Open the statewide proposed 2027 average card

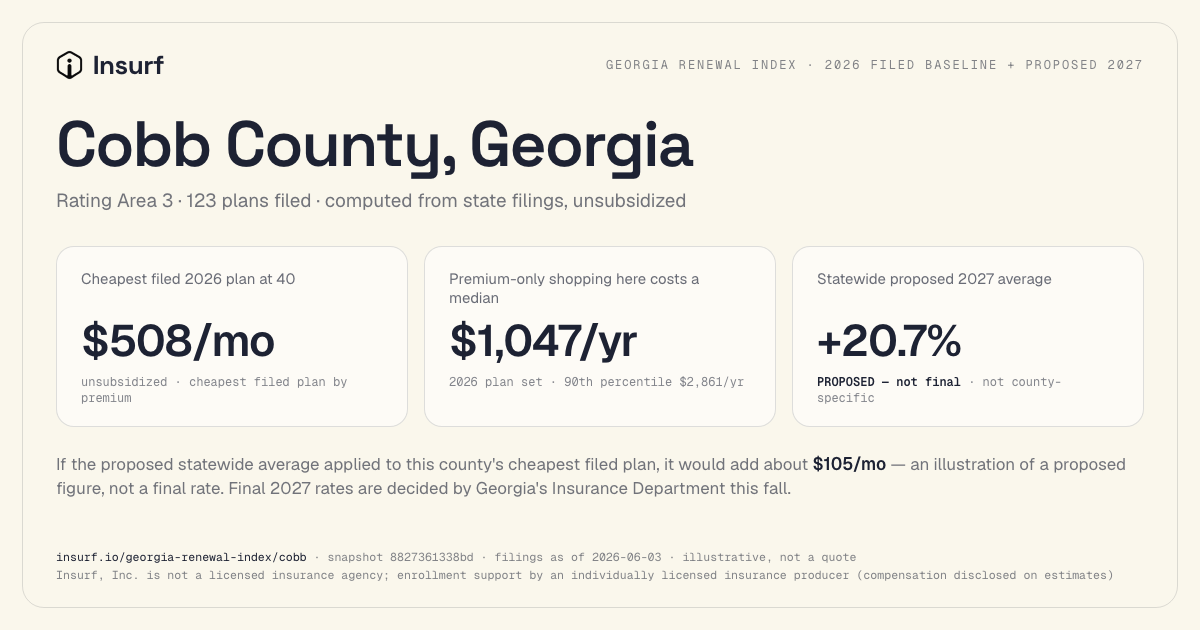pos(968,337)
